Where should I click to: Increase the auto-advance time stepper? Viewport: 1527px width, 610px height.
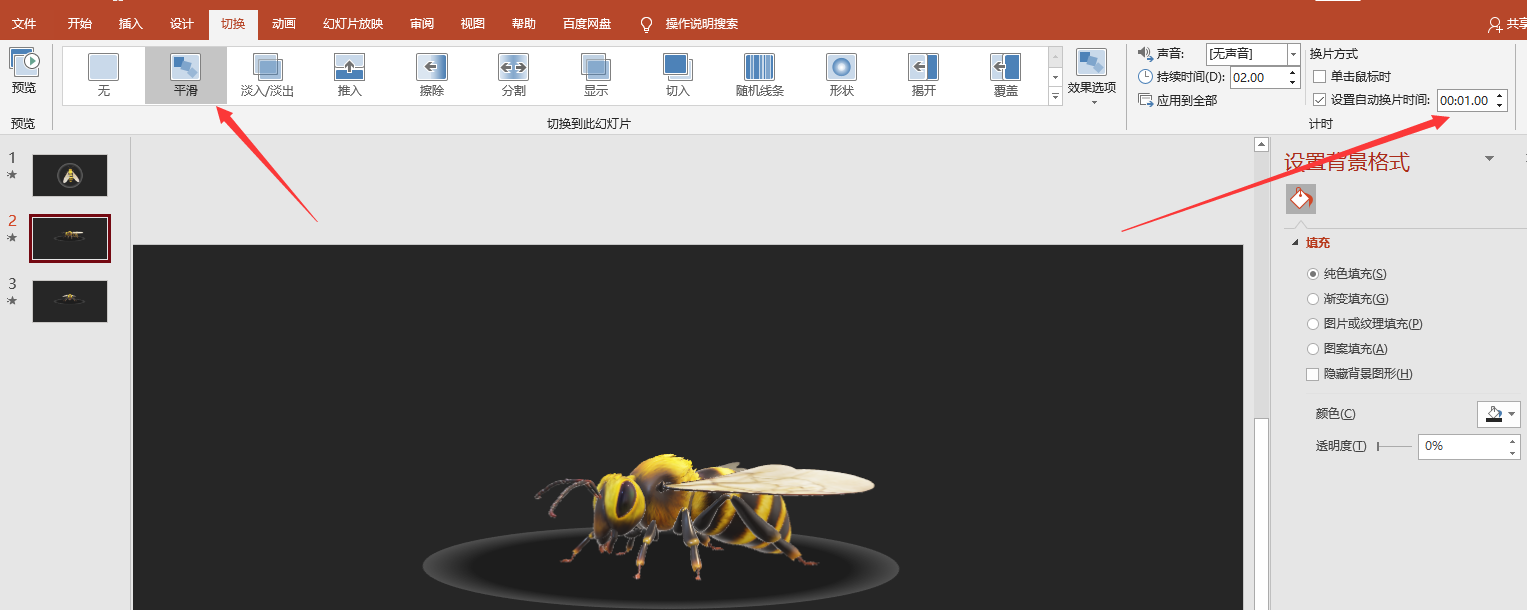(x=1499, y=96)
